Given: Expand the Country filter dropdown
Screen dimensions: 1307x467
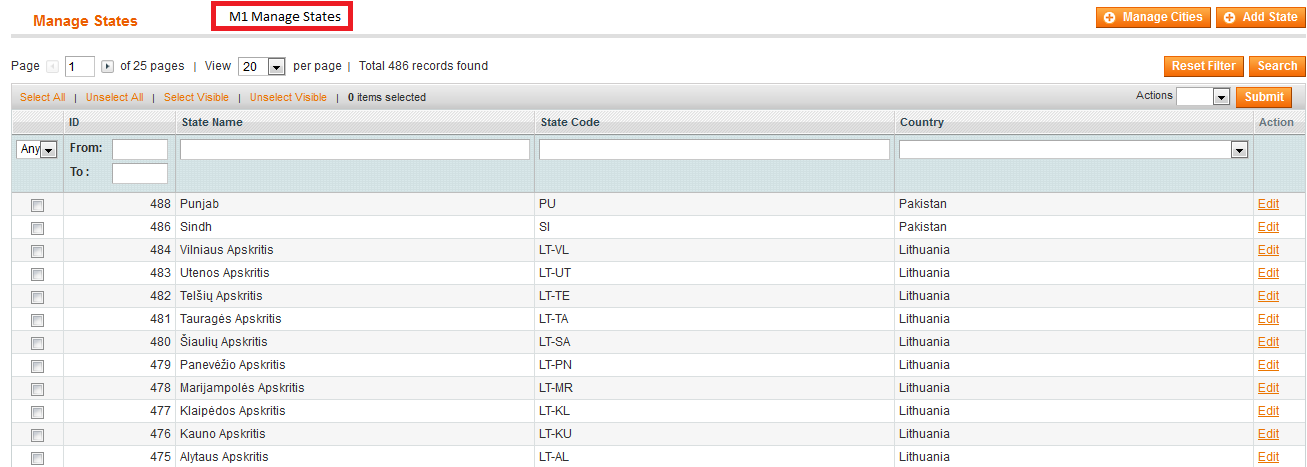Looking at the screenshot, I should click(x=1074, y=149).
